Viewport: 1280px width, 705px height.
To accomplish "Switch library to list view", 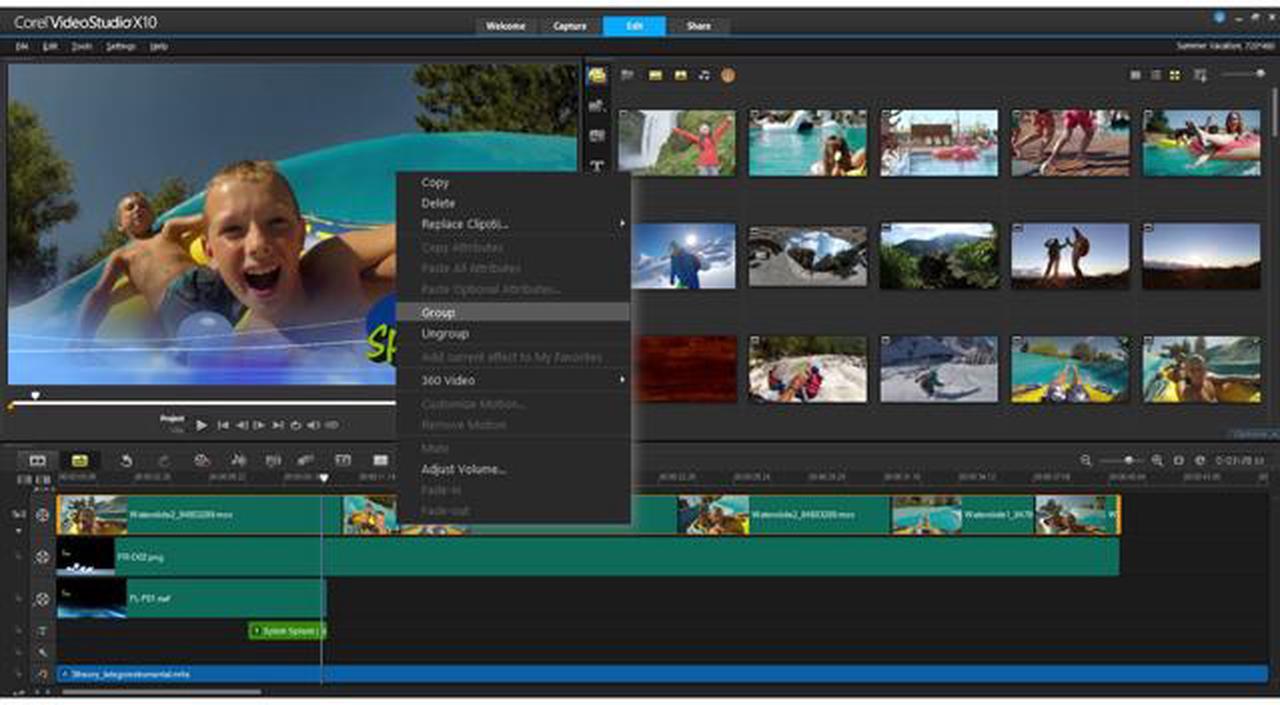I will [x=1155, y=75].
